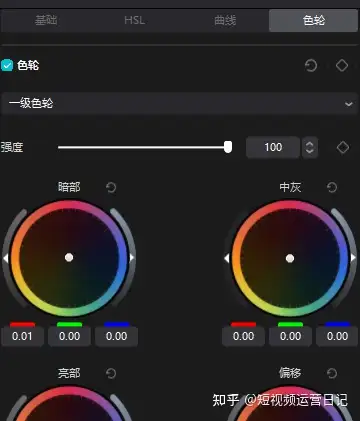360x421 pixels.
Task: Open the 一级色轮 dropdown
Action: click(x=179, y=104)
